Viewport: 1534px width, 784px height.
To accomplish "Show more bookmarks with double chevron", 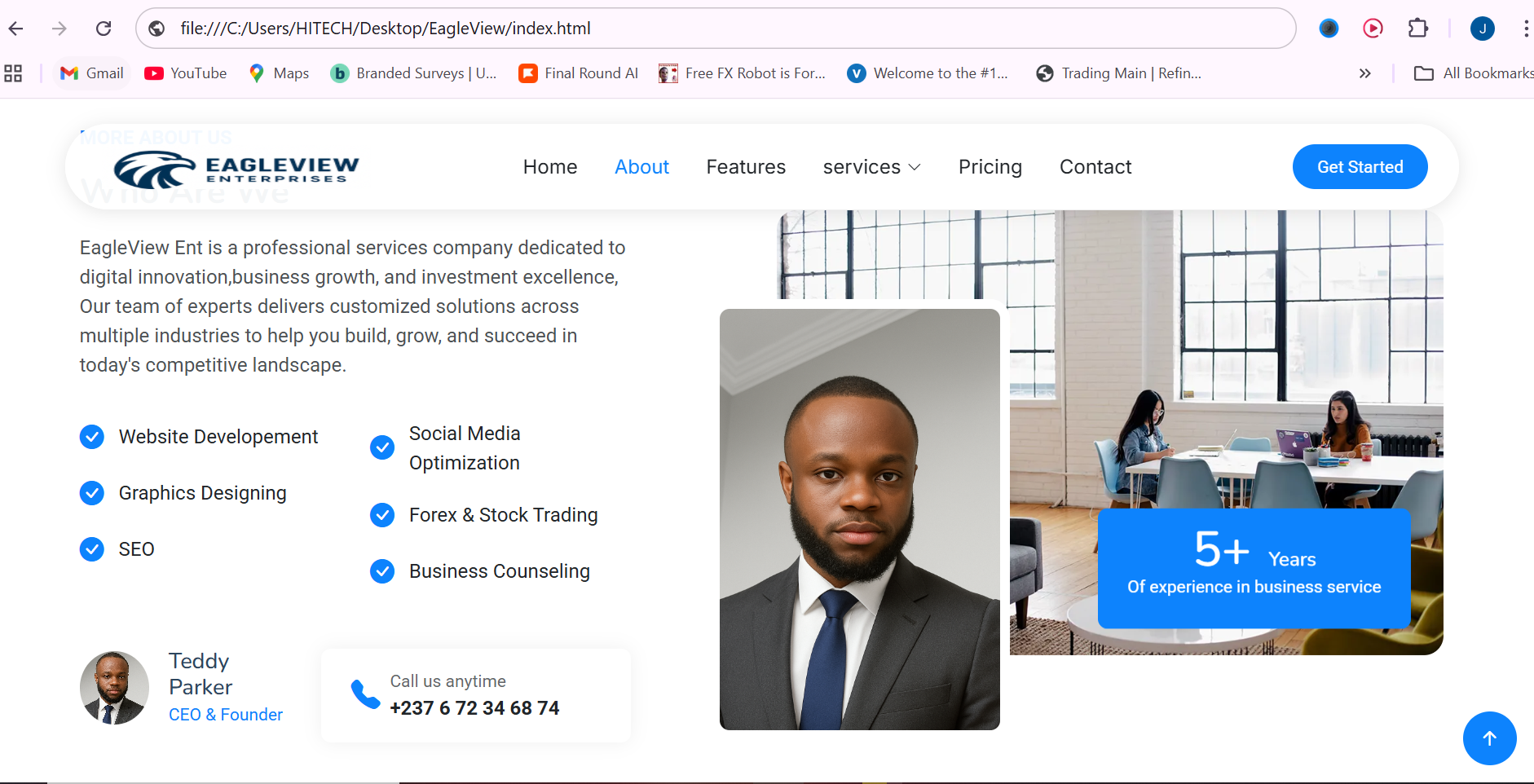I will coord(1364,73).
